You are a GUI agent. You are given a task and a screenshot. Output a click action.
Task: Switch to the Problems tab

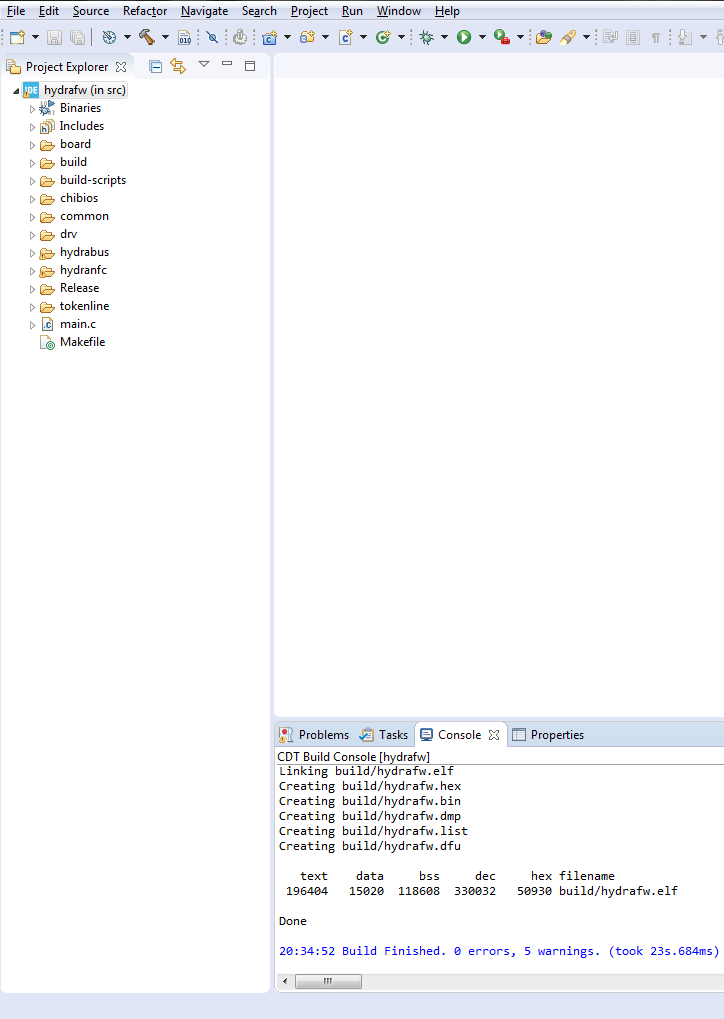315,735
